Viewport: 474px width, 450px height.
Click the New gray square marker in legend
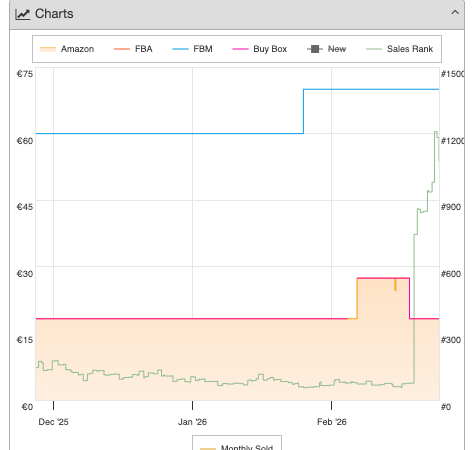[x=315, y=49]
